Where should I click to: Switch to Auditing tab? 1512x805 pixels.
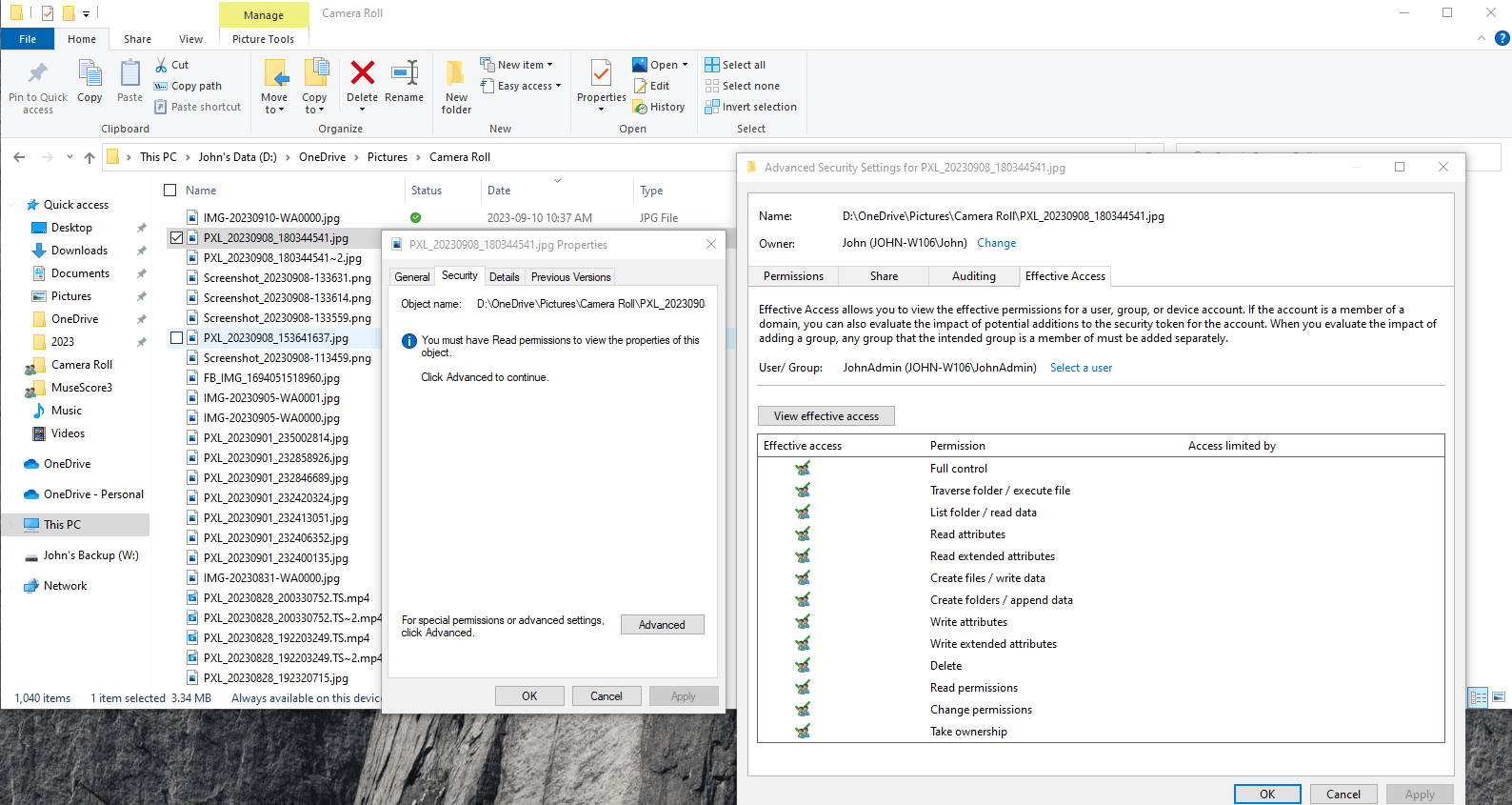974,276
